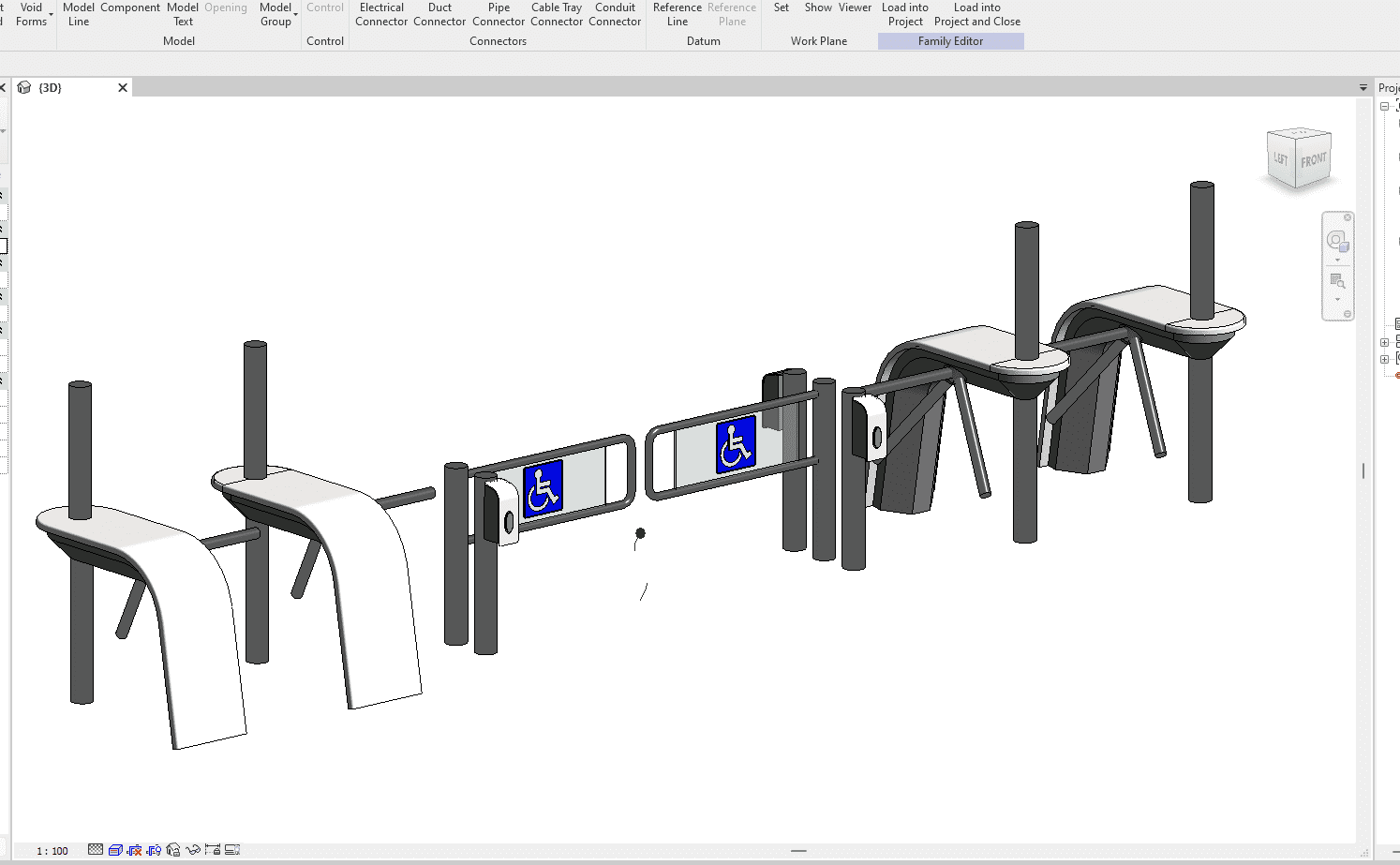1400x865 pixels.
Task: Click the Family Editor panel label
Action: tap(950, 41)
